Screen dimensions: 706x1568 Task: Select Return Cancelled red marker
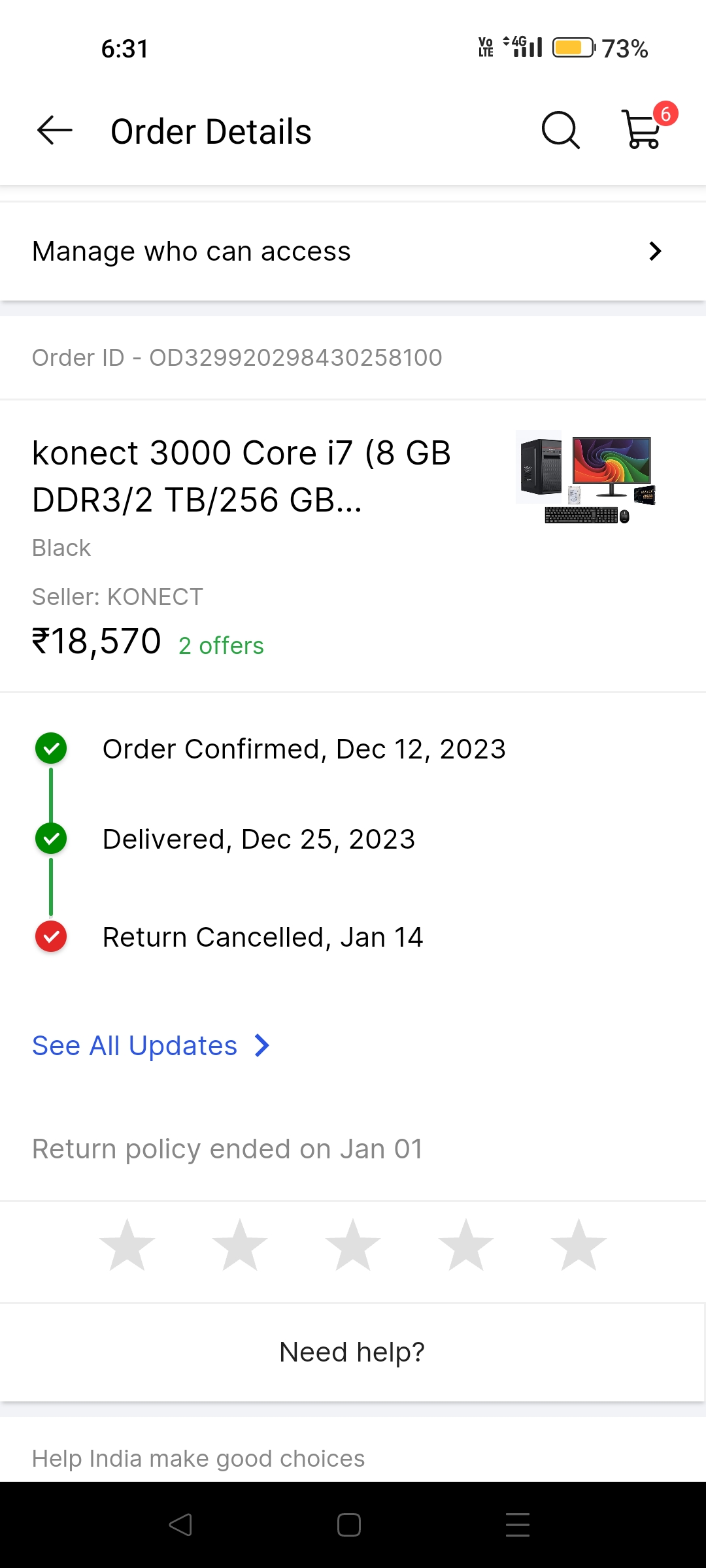click(51, 937)
